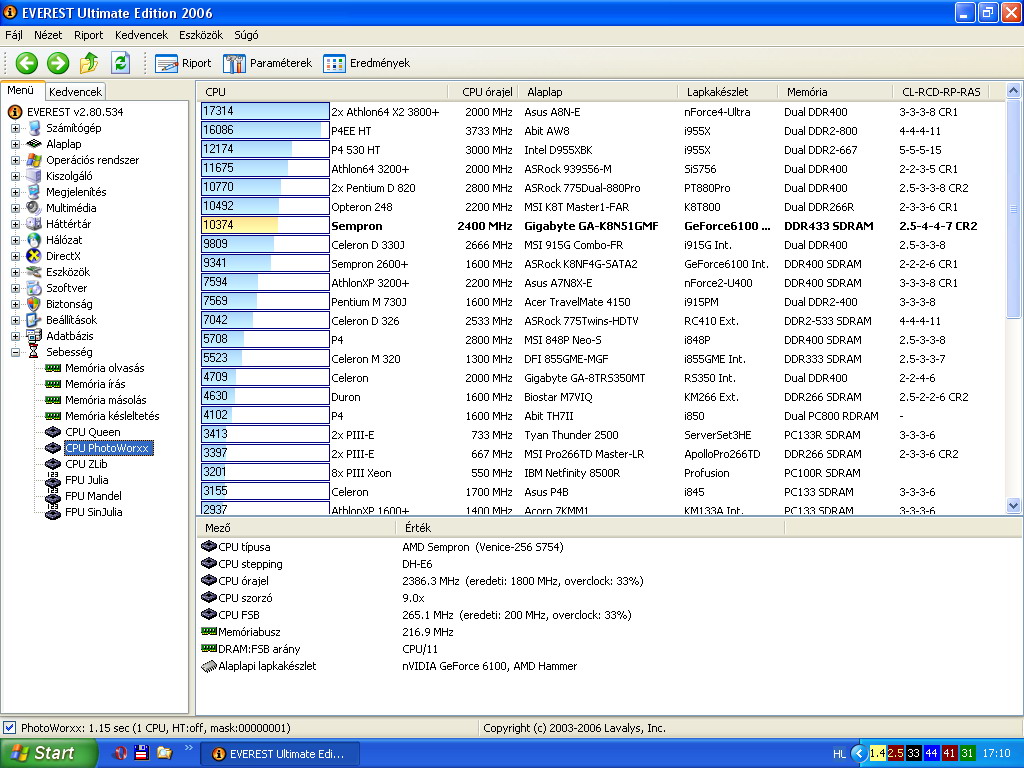Screen dimensions: 1024x768
Task: Open the Fájl menu
Action: tap(14, 35)
